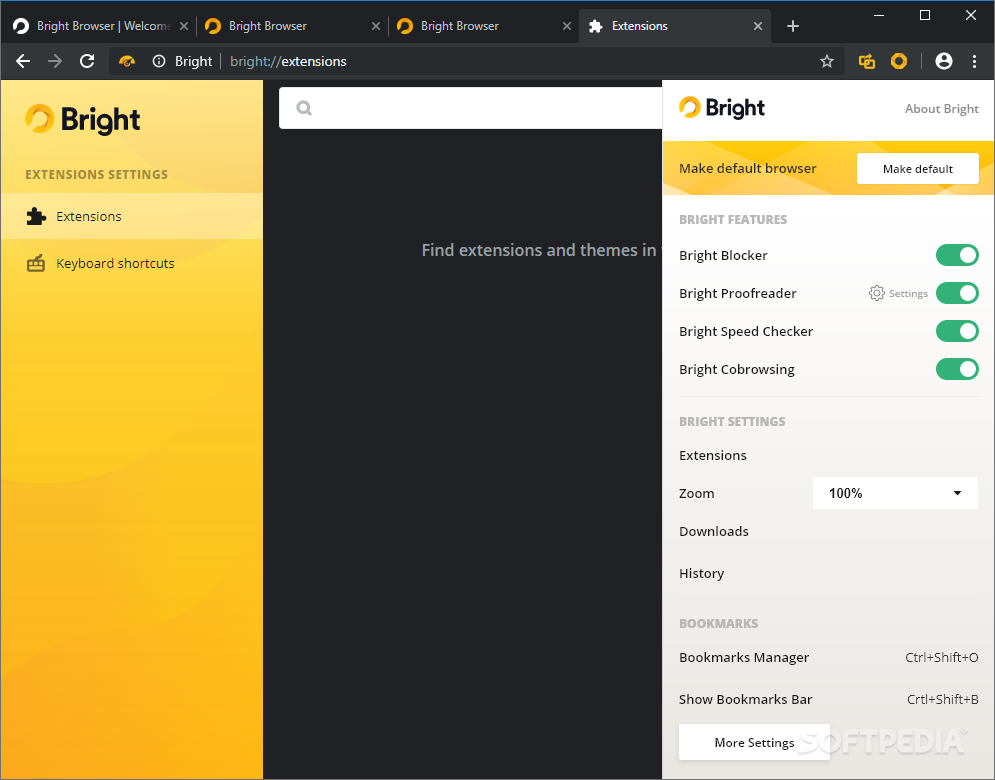Screen dimensions: 995x780
Task: Open Extensions under Bright Settings
Action: [x=713, y=455]
